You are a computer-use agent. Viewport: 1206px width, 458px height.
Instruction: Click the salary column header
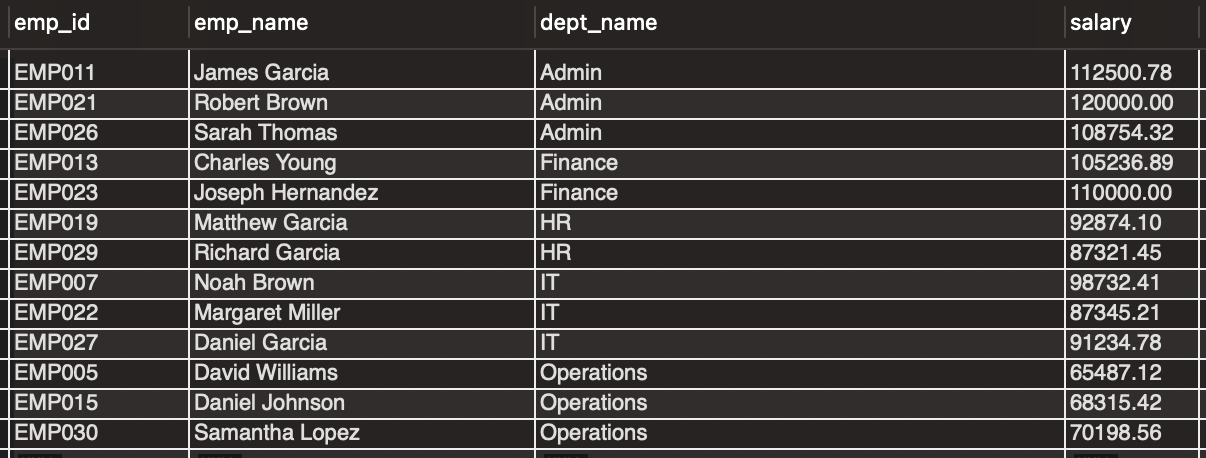click(x=1100, y=23)
